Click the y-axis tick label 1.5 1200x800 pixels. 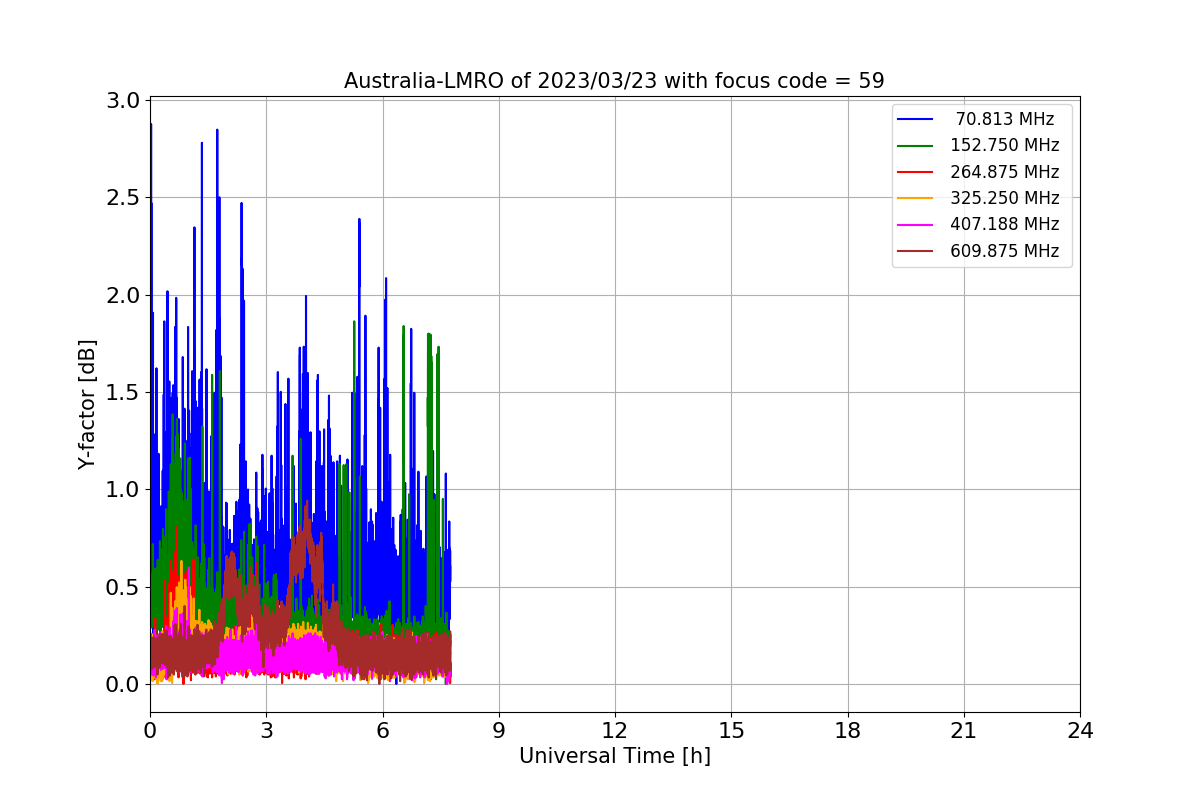click(123, 393)
